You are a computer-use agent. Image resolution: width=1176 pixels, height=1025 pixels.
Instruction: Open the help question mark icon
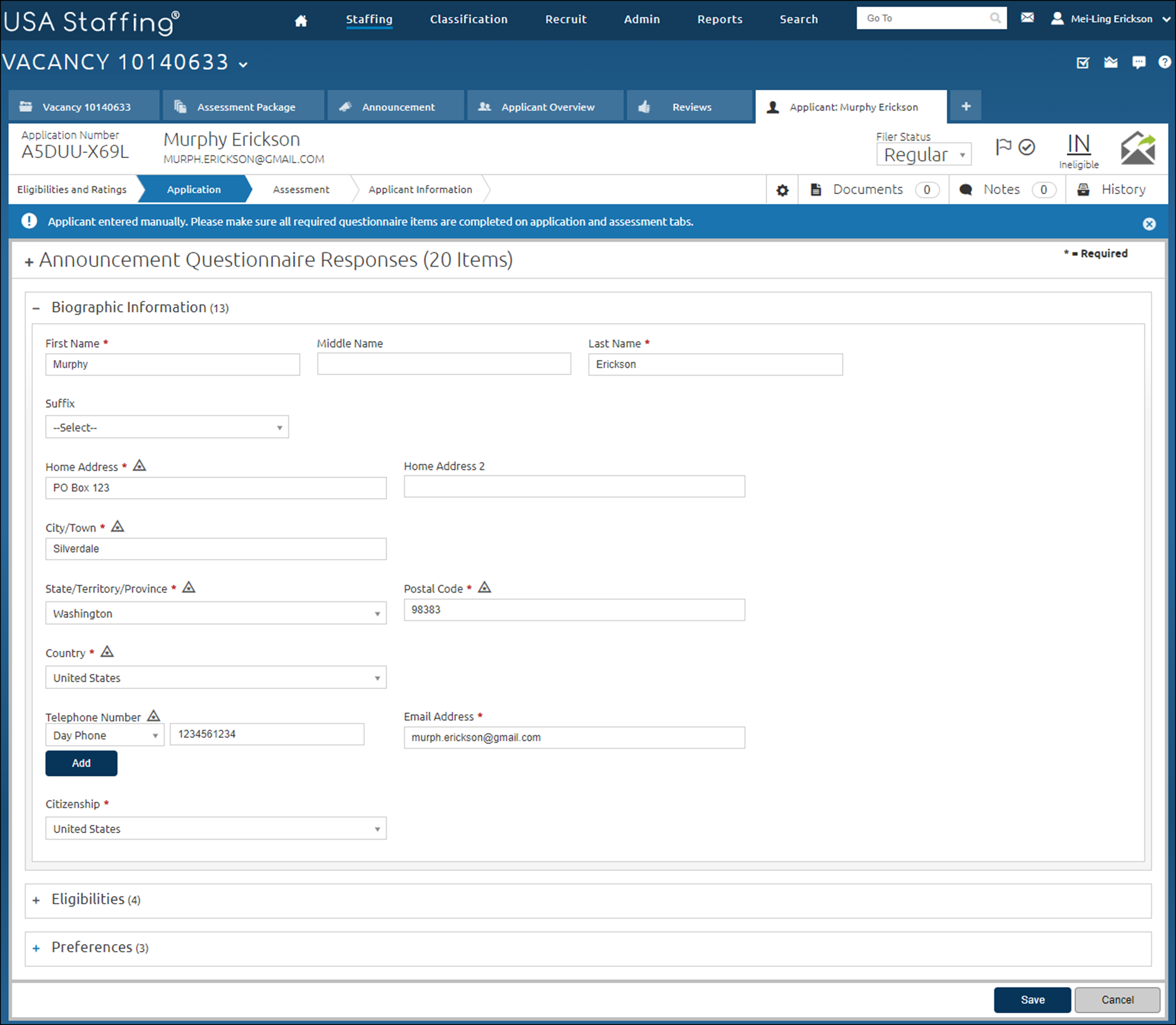pos(1165,62)
